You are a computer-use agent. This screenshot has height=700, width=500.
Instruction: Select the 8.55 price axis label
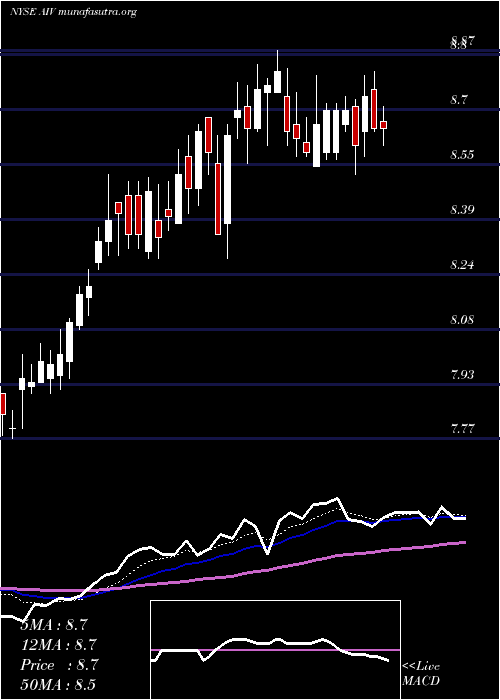462,155
